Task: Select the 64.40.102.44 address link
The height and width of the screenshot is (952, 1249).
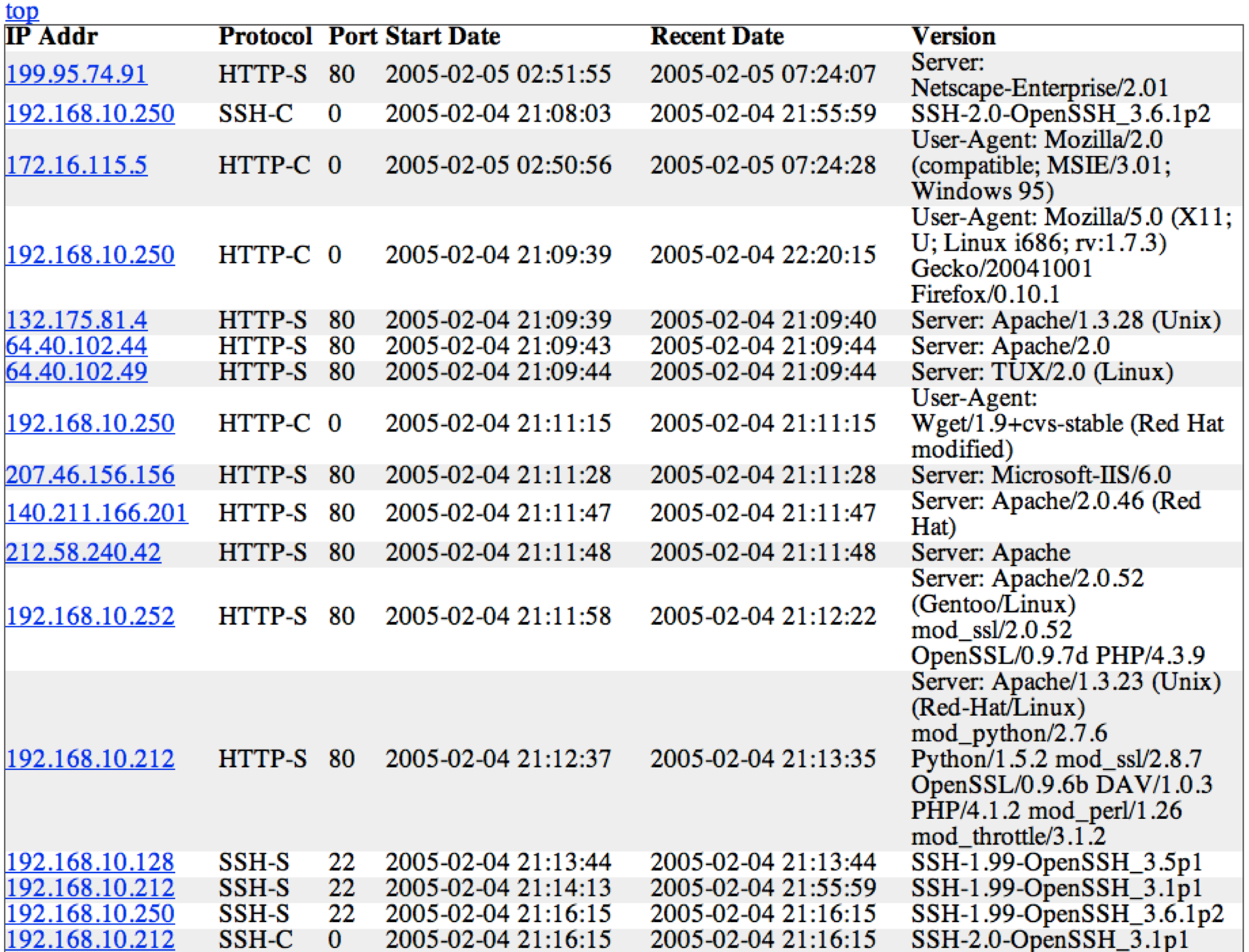Action: (76, 346)
